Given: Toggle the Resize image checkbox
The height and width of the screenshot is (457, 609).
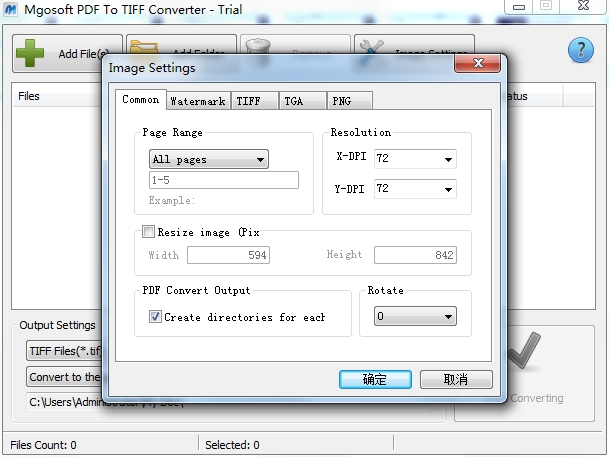Looking at the screenshot, I should tap(148, 232).
